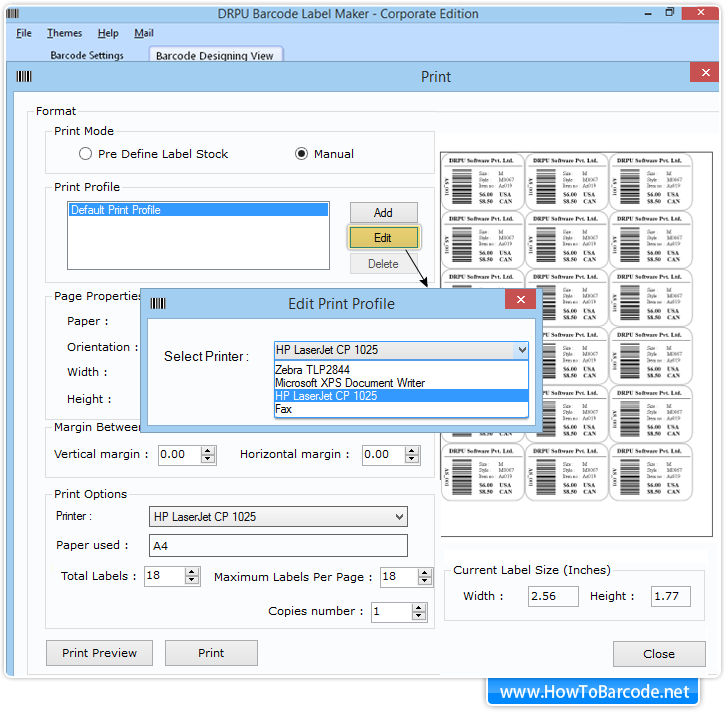Click the Vertical margin input field
This screenshot has width=725, height=712.
click(x=180, y=455)
